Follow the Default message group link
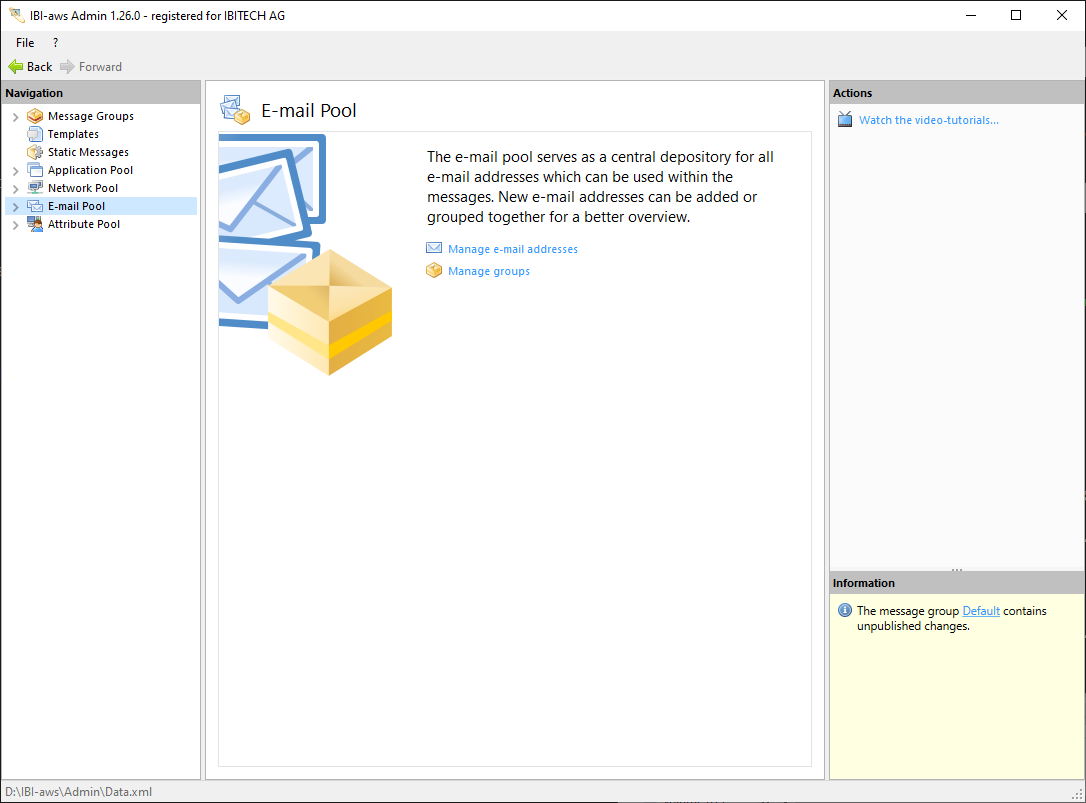 (981, 611)
